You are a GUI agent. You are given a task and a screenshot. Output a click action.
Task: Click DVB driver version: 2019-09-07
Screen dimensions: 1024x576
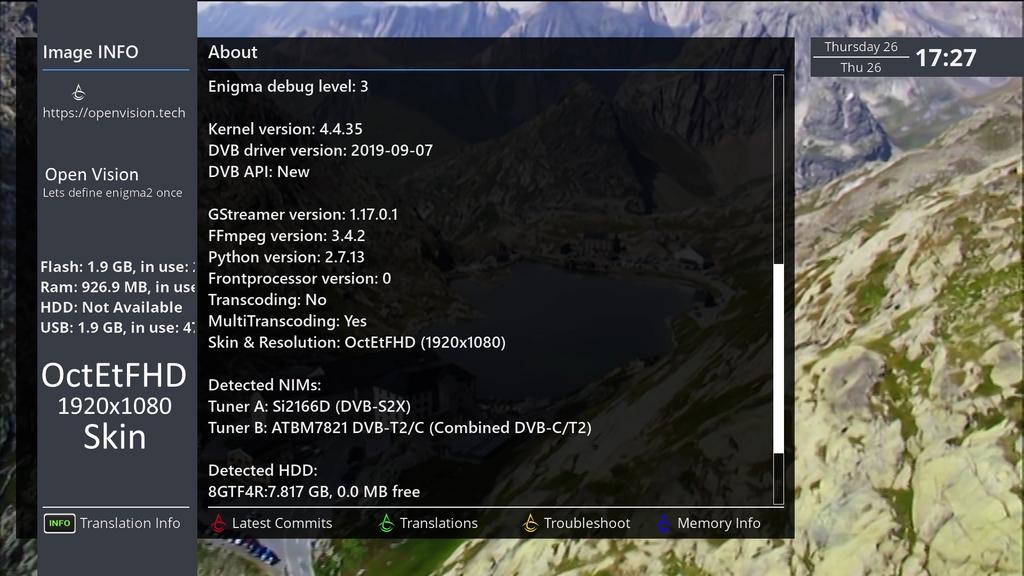320,150
